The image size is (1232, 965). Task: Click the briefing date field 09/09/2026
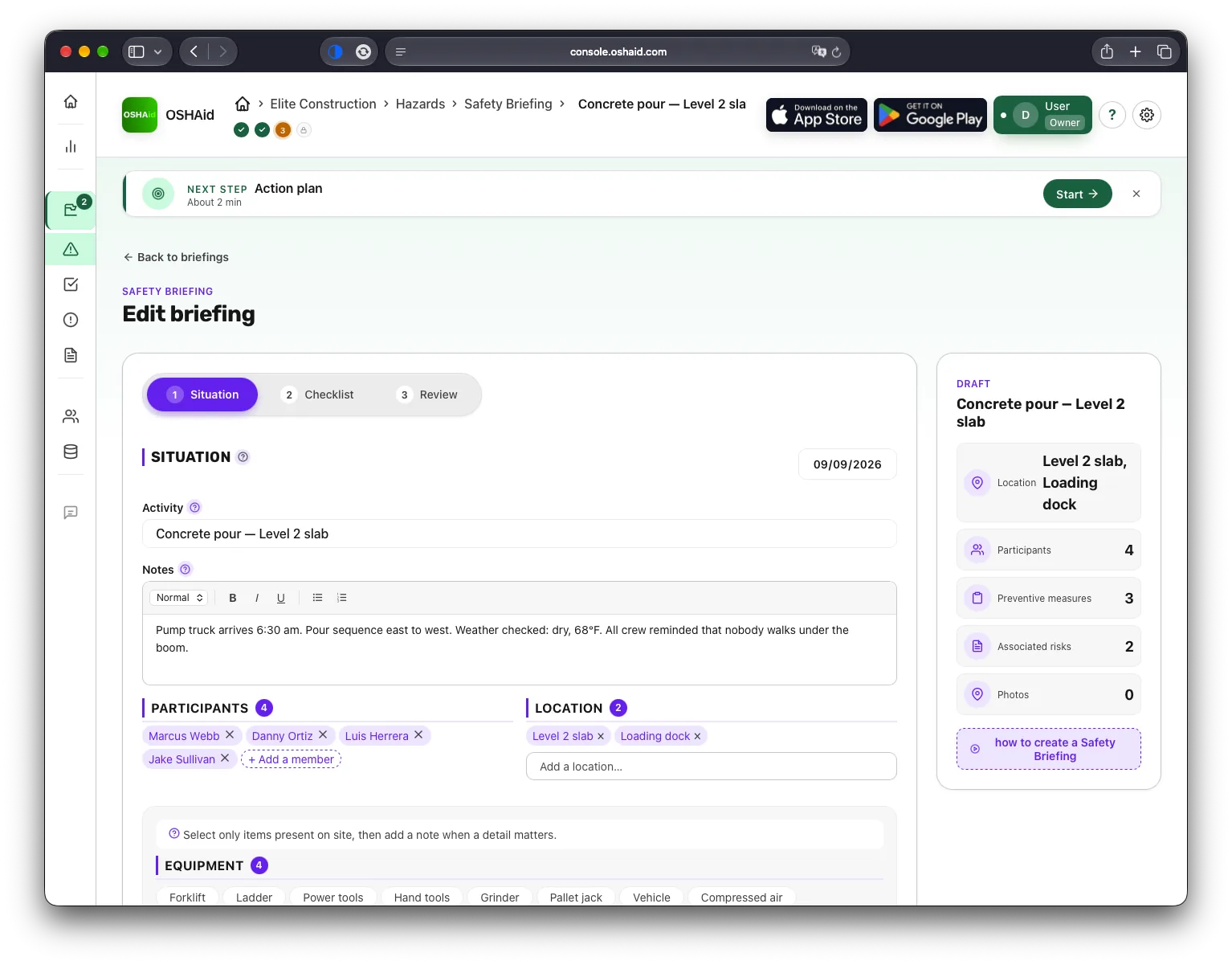847,464
